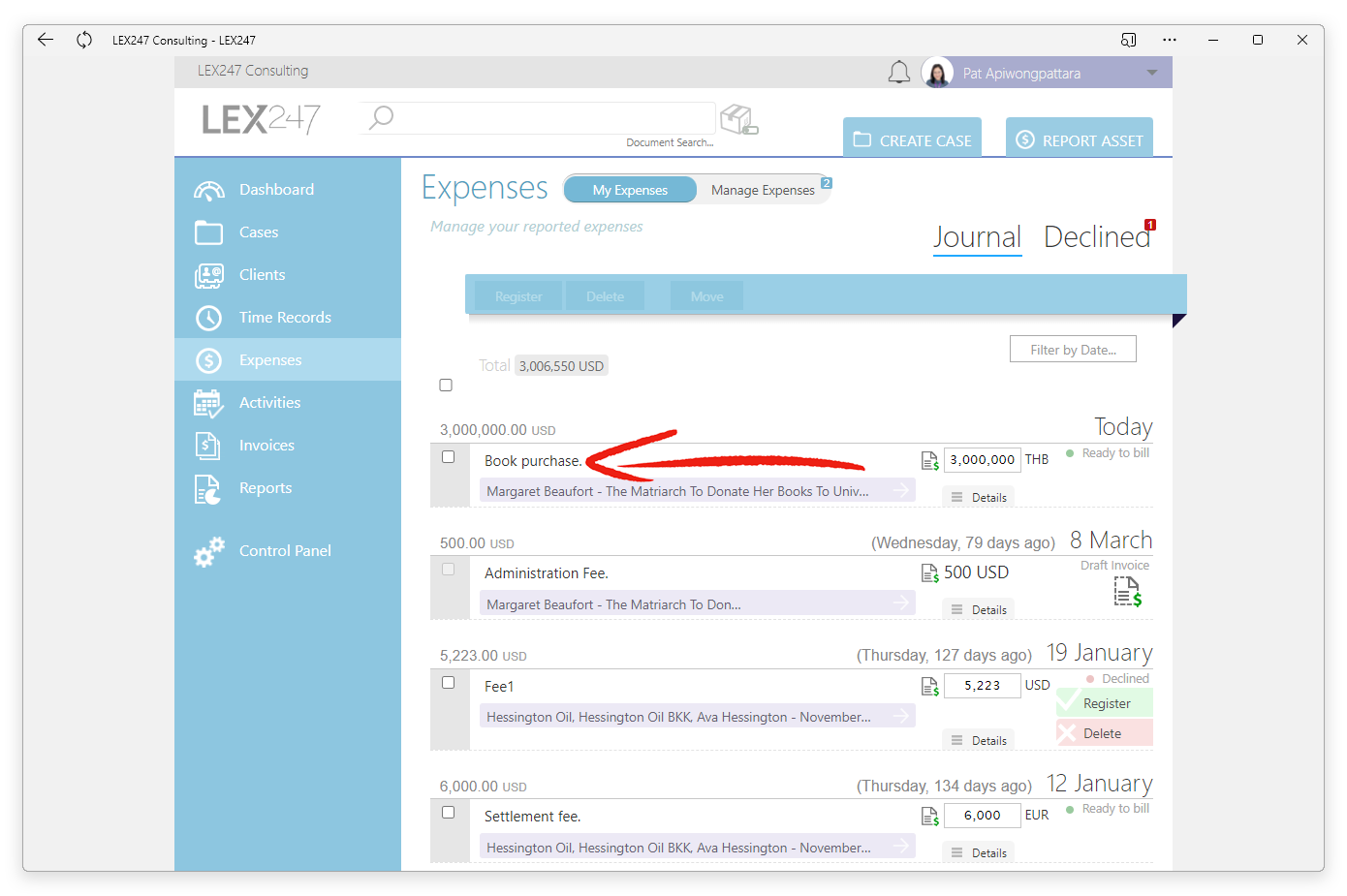This screenshot has height=896, width=1347.
Task: Switch to My Expenses toggle
Action: tap(630, 190)
